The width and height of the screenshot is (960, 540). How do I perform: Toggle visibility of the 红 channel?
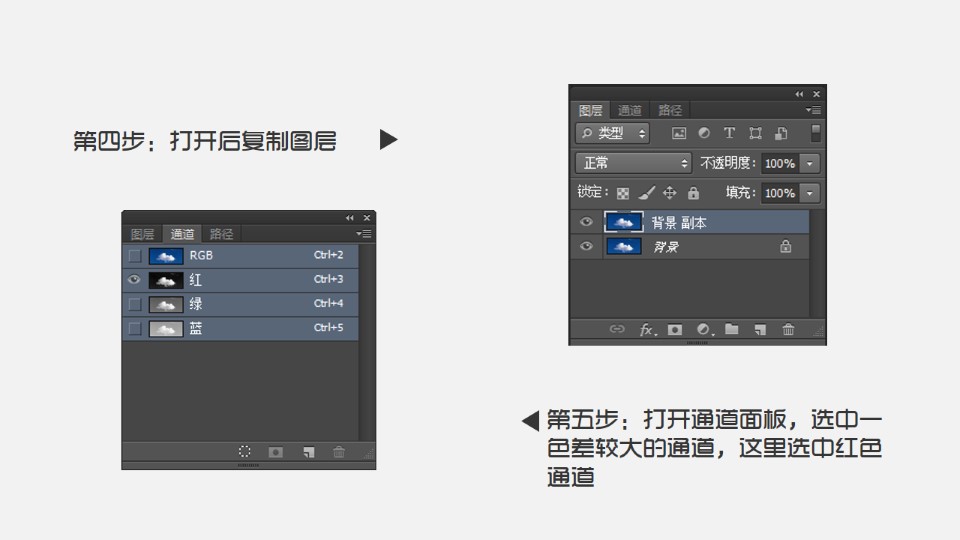click(135, 280)
